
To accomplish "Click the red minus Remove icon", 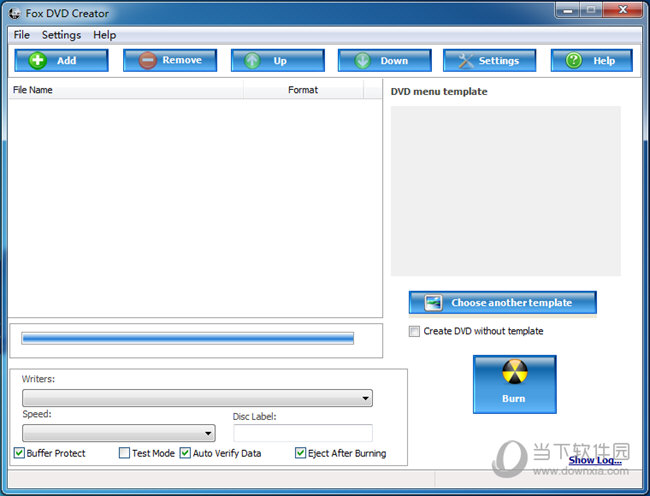I will click(x=148, y=60).
